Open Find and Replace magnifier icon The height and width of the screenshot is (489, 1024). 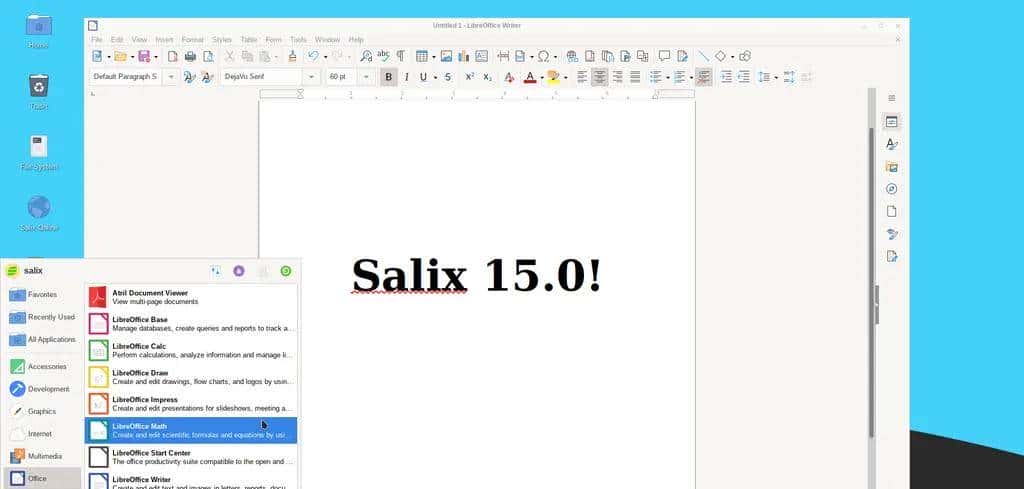pyautogui.click(x=366, y=56)
